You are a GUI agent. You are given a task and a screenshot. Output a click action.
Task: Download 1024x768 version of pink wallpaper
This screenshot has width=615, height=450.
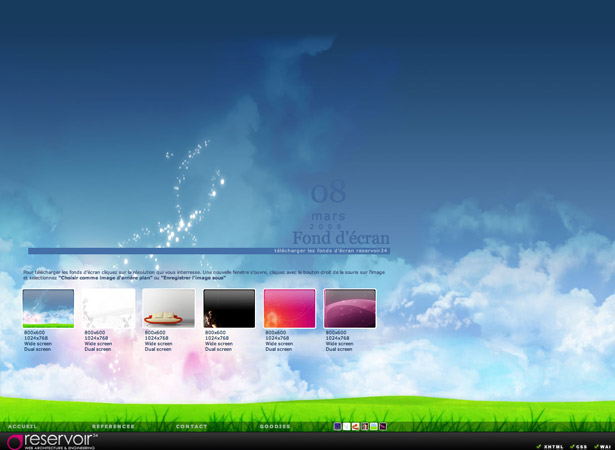(x=279, y=338)
